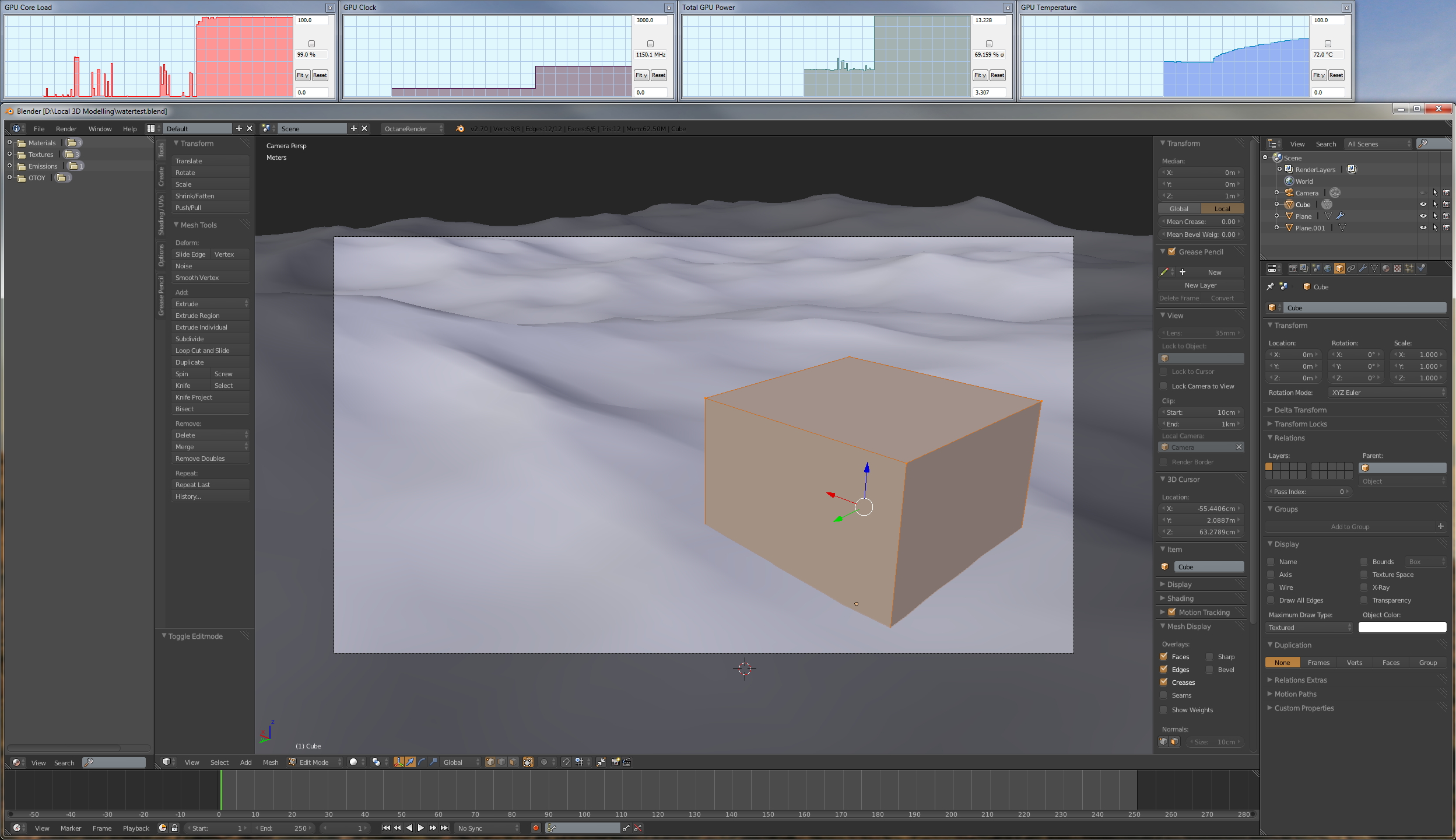
Task: Open the Texture checkerboard properties tab
Action: [1398, 268]
